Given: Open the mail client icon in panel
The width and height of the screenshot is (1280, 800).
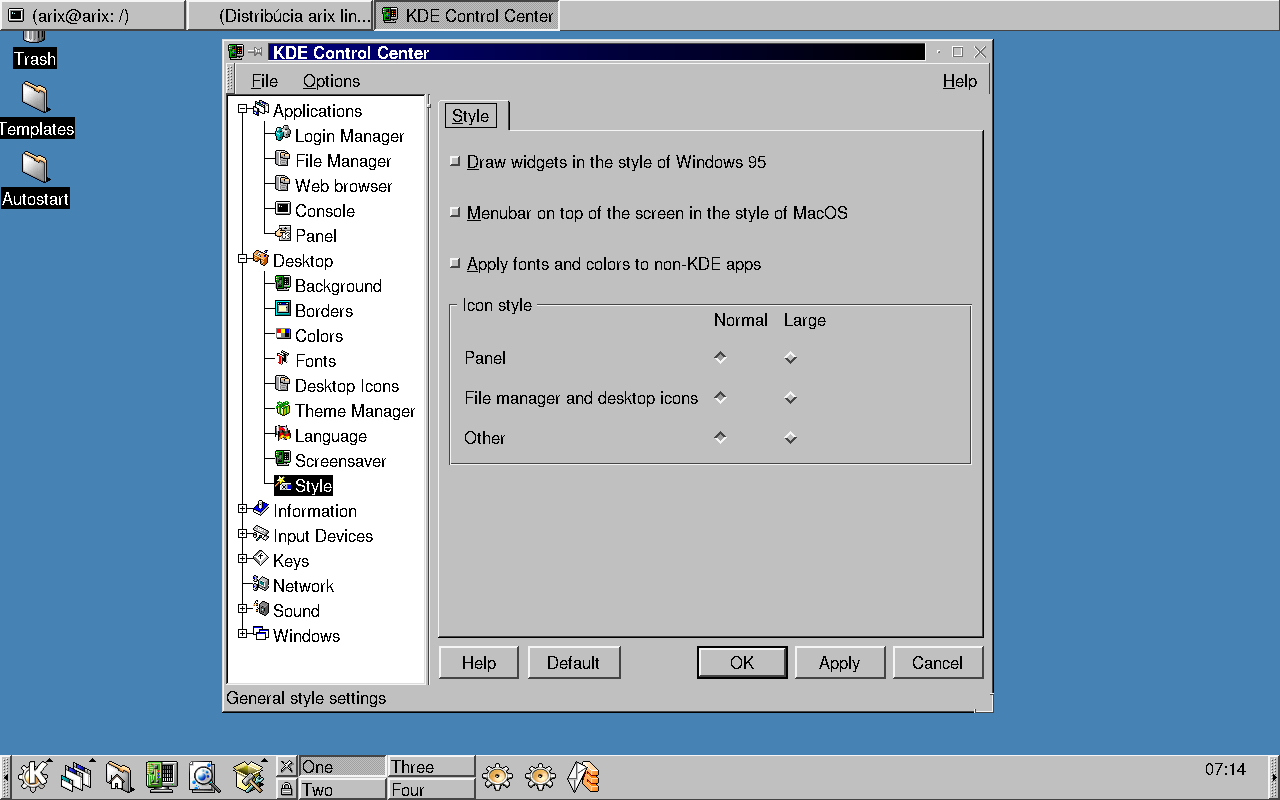Looking at the screenshot, I should coord(583,776).
